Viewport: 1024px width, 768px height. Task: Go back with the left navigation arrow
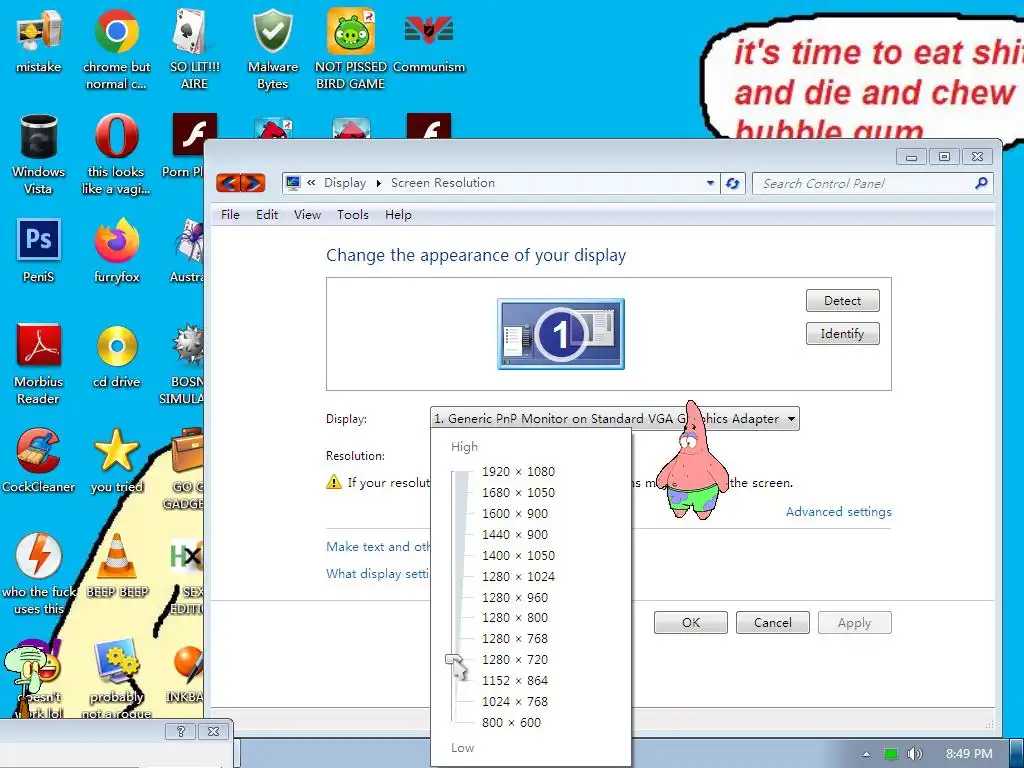(229, 183)
